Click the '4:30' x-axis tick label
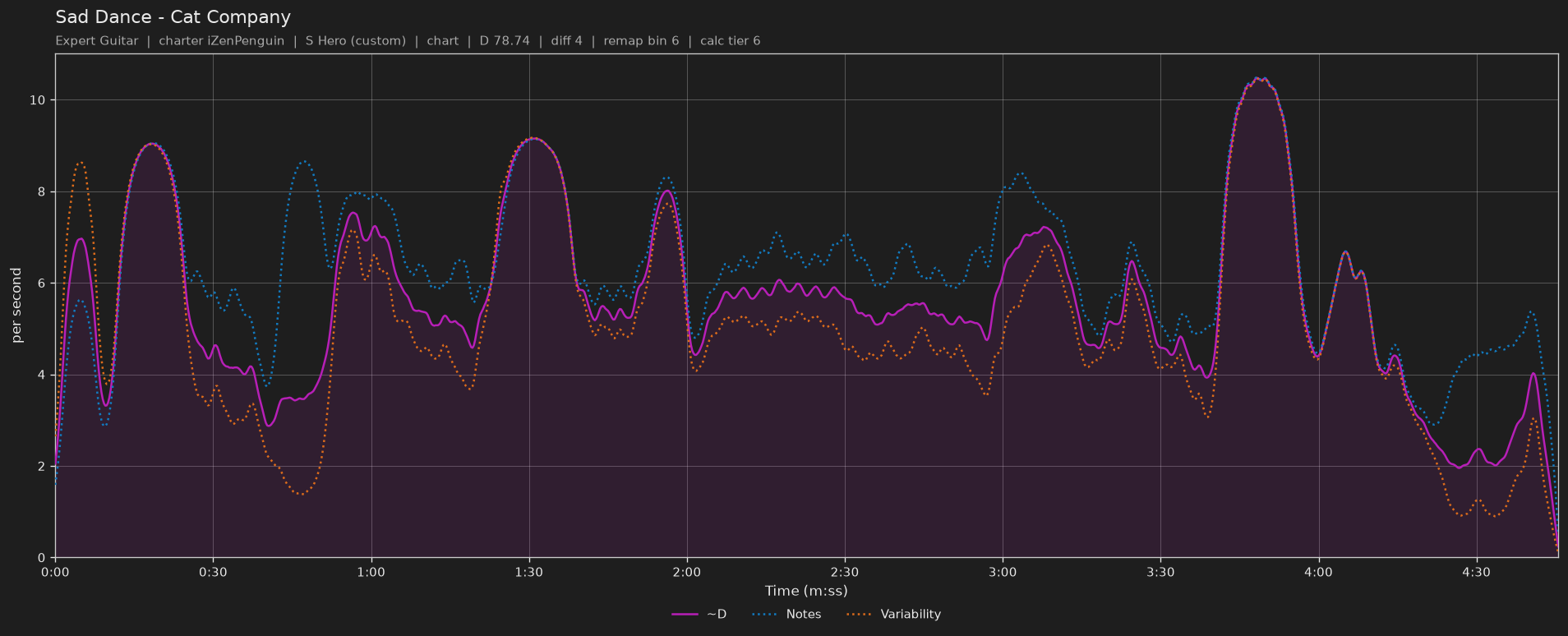 click(1476, 572)
